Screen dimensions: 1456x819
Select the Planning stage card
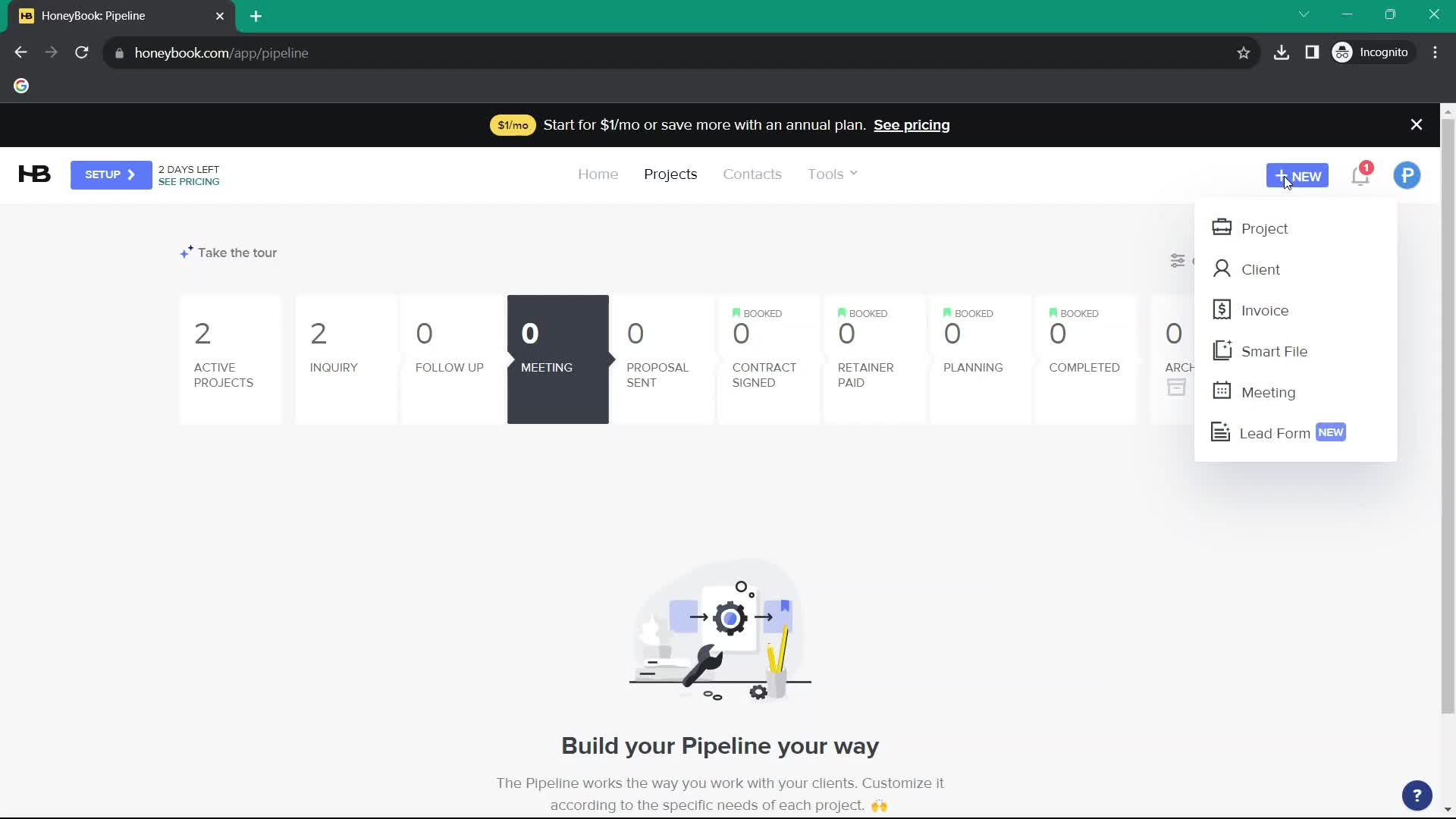[x=979, y=359]
